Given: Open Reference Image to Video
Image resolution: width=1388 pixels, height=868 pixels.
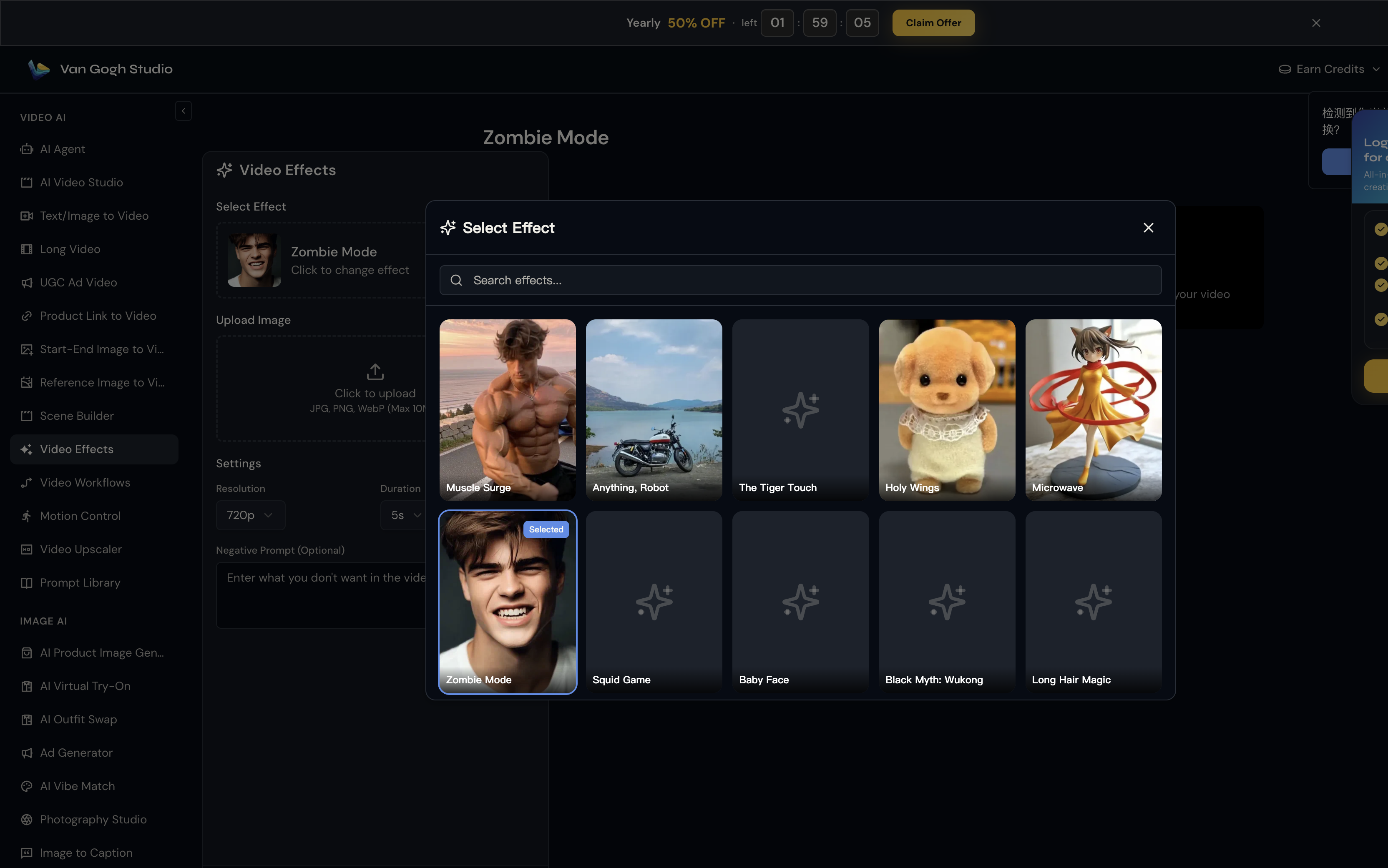Looking at the screenshot, I should (x=94, y=383).
